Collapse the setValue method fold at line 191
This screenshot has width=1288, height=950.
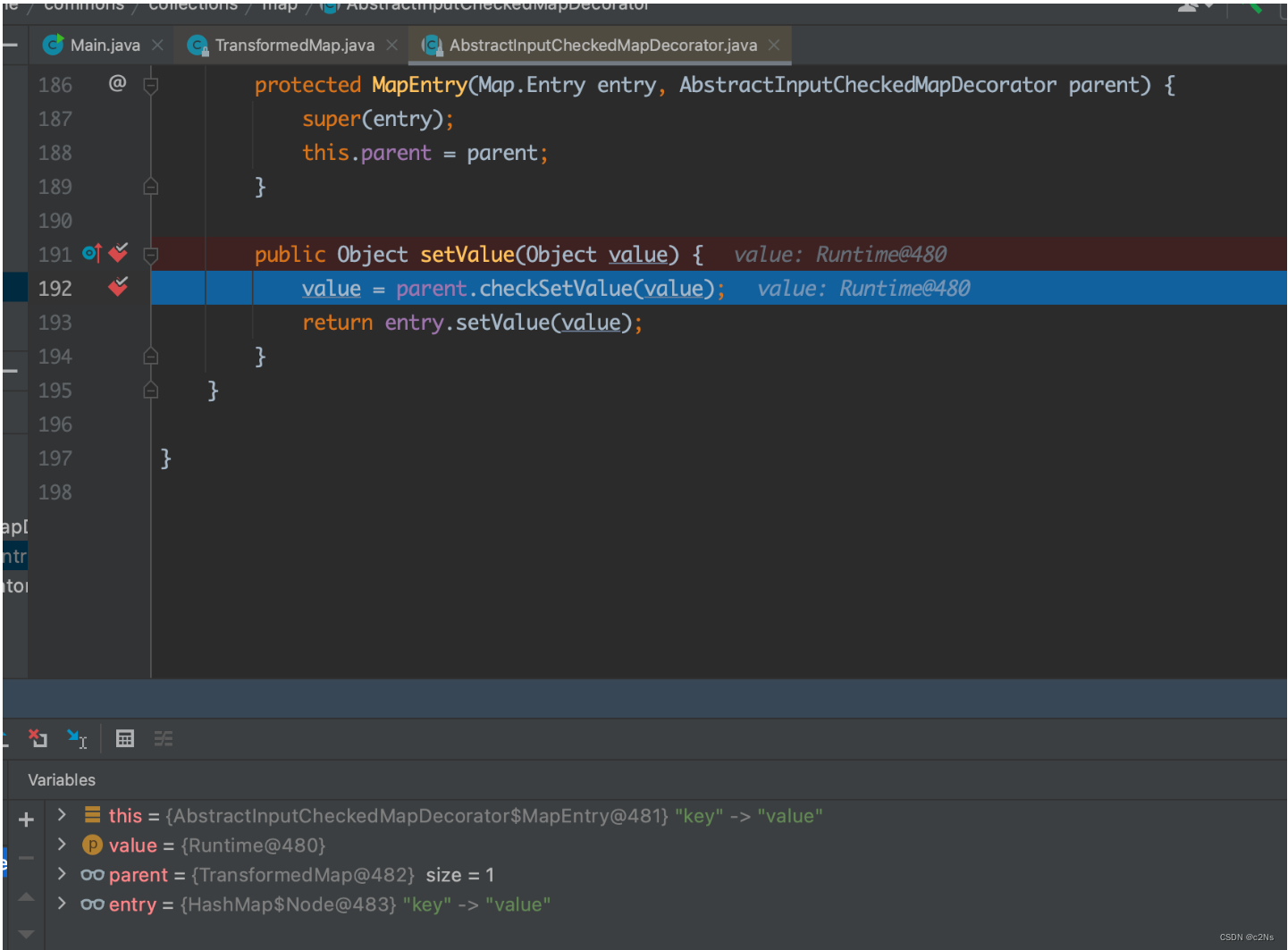pos(151,256)
